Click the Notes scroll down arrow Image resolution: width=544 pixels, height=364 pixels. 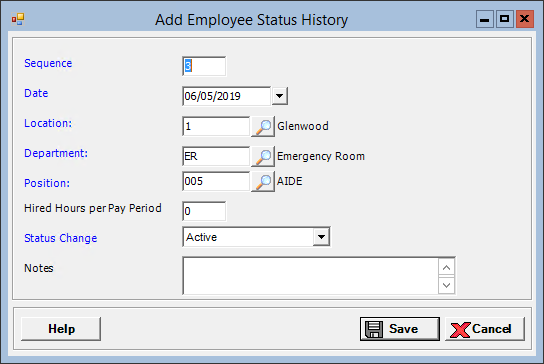447,285
